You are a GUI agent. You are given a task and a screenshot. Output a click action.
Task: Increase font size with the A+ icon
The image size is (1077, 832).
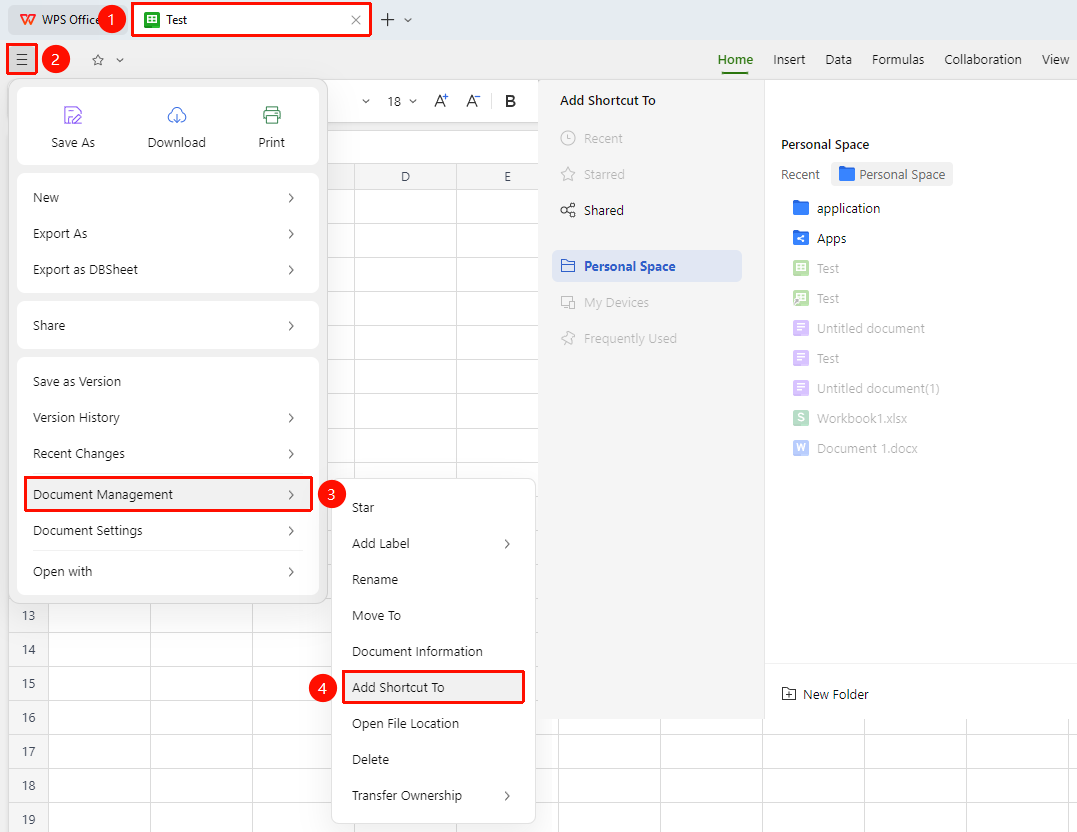click(441, 101)
